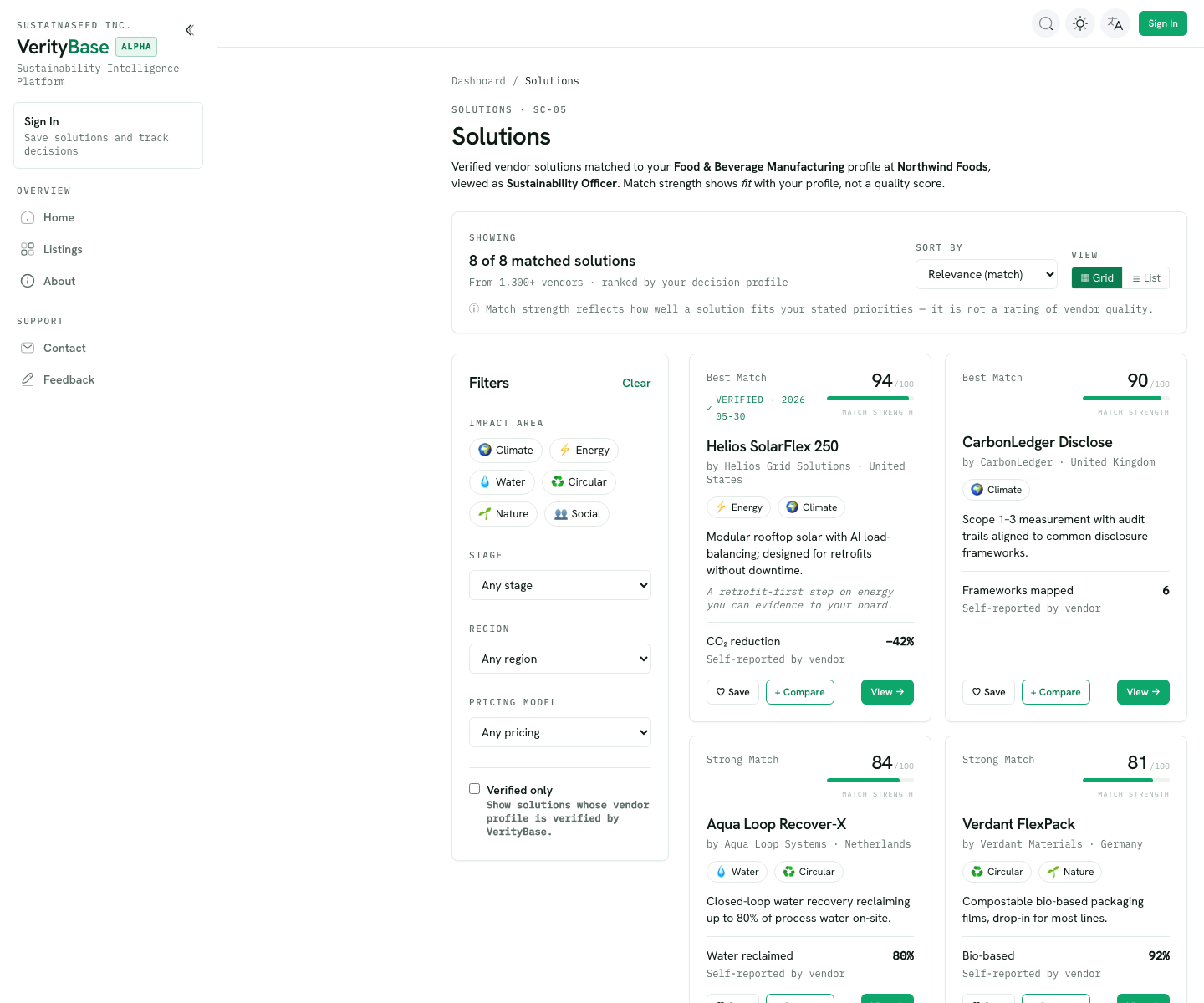
Task: Toggle the Nature impact area filter
Action: point(503,514)
